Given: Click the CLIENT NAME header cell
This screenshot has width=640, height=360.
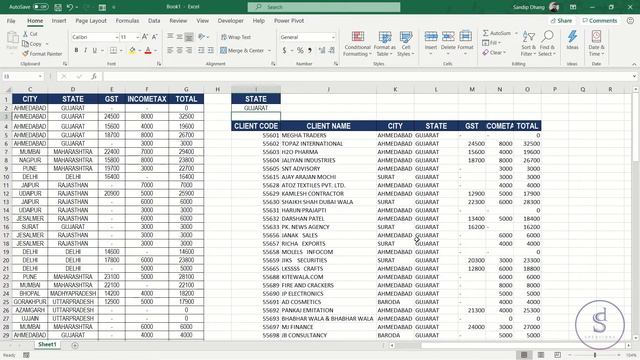Looking at the screenshot, I should point(328,126).
